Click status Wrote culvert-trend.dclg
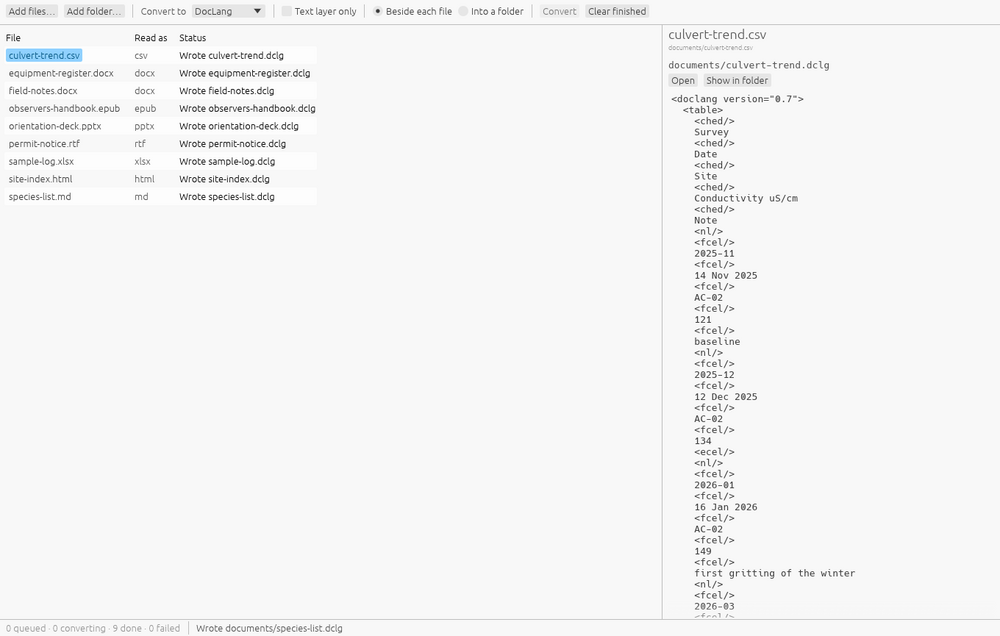The width and height of the screenshot is (1000, 636). [232, 55]
